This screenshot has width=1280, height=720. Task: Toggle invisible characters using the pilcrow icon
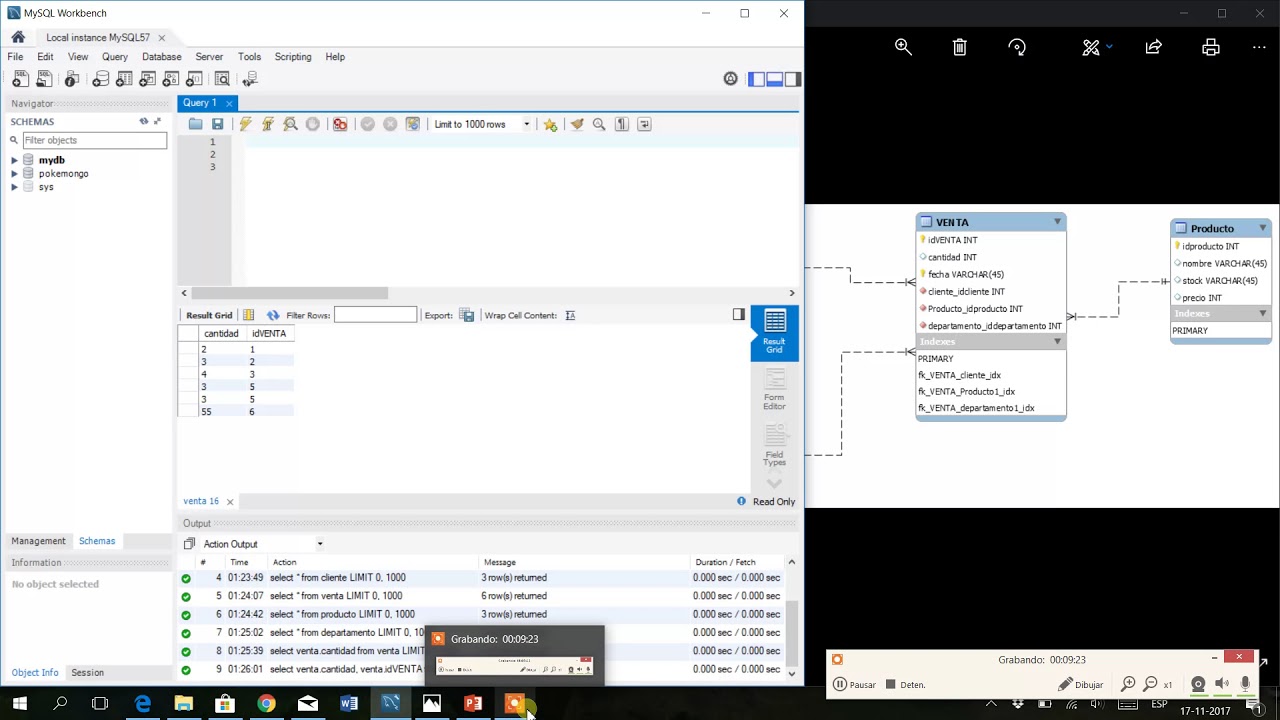pyautogui.click(x=622, y=124)
